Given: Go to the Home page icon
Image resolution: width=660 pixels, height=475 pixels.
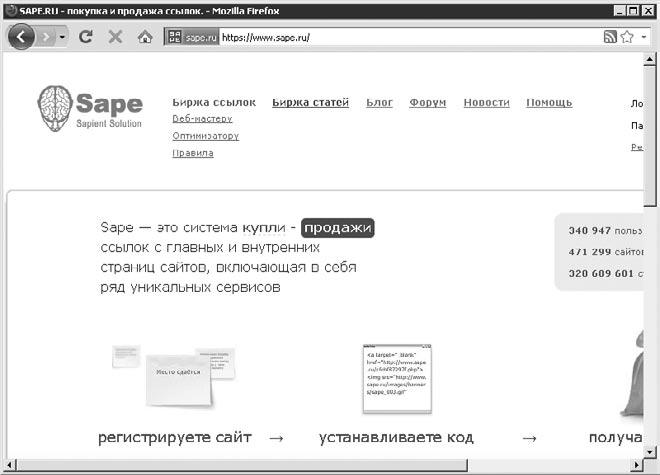Looking at the screenshot, I should click(x=144, y=37).
